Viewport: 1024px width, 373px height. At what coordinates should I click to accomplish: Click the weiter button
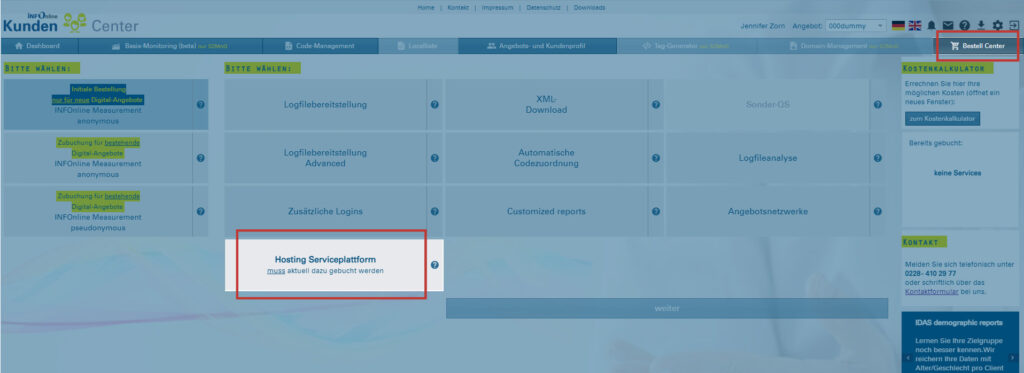(667, 308)
